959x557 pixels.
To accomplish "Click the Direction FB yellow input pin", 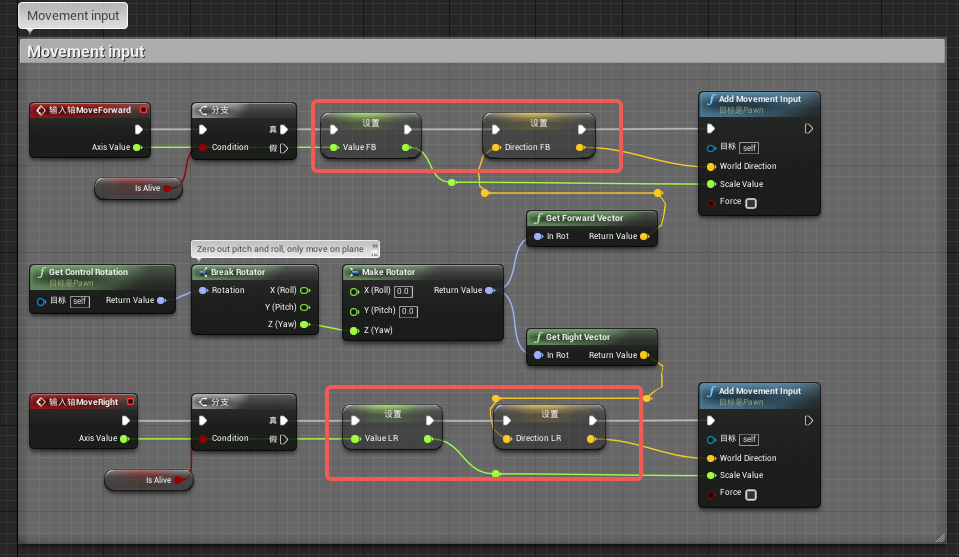I will pyautogui.click(x=496, y=147).
